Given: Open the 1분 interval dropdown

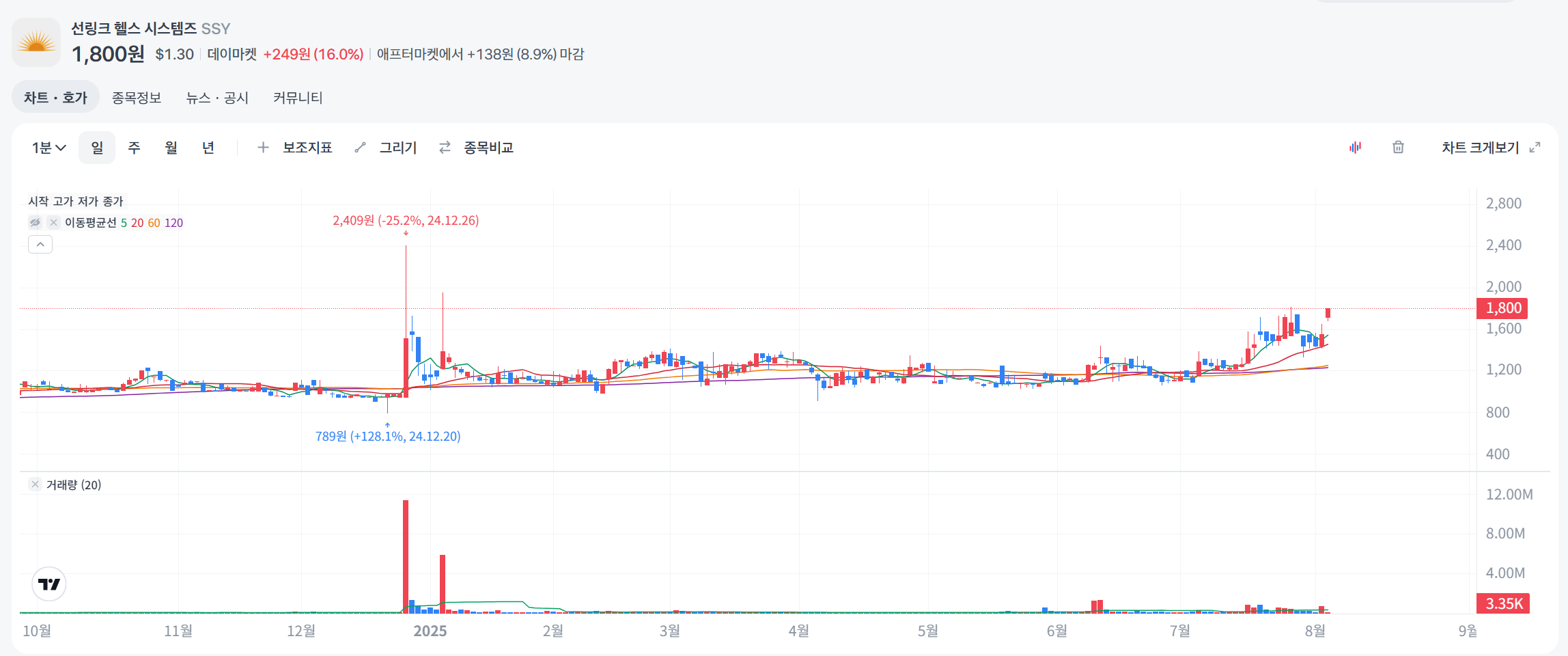Looking at the screenshot, I should pyautogui.click(x=49, y=148).
